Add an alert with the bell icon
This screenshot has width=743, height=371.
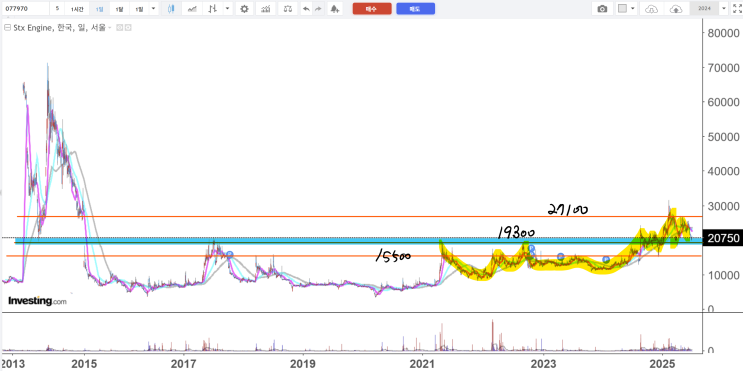335,9
